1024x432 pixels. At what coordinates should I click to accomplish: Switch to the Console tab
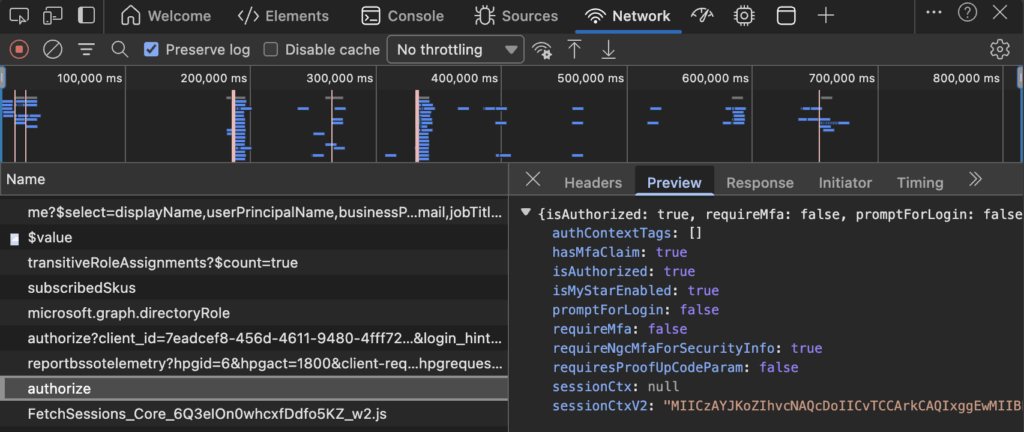point(402,16)
